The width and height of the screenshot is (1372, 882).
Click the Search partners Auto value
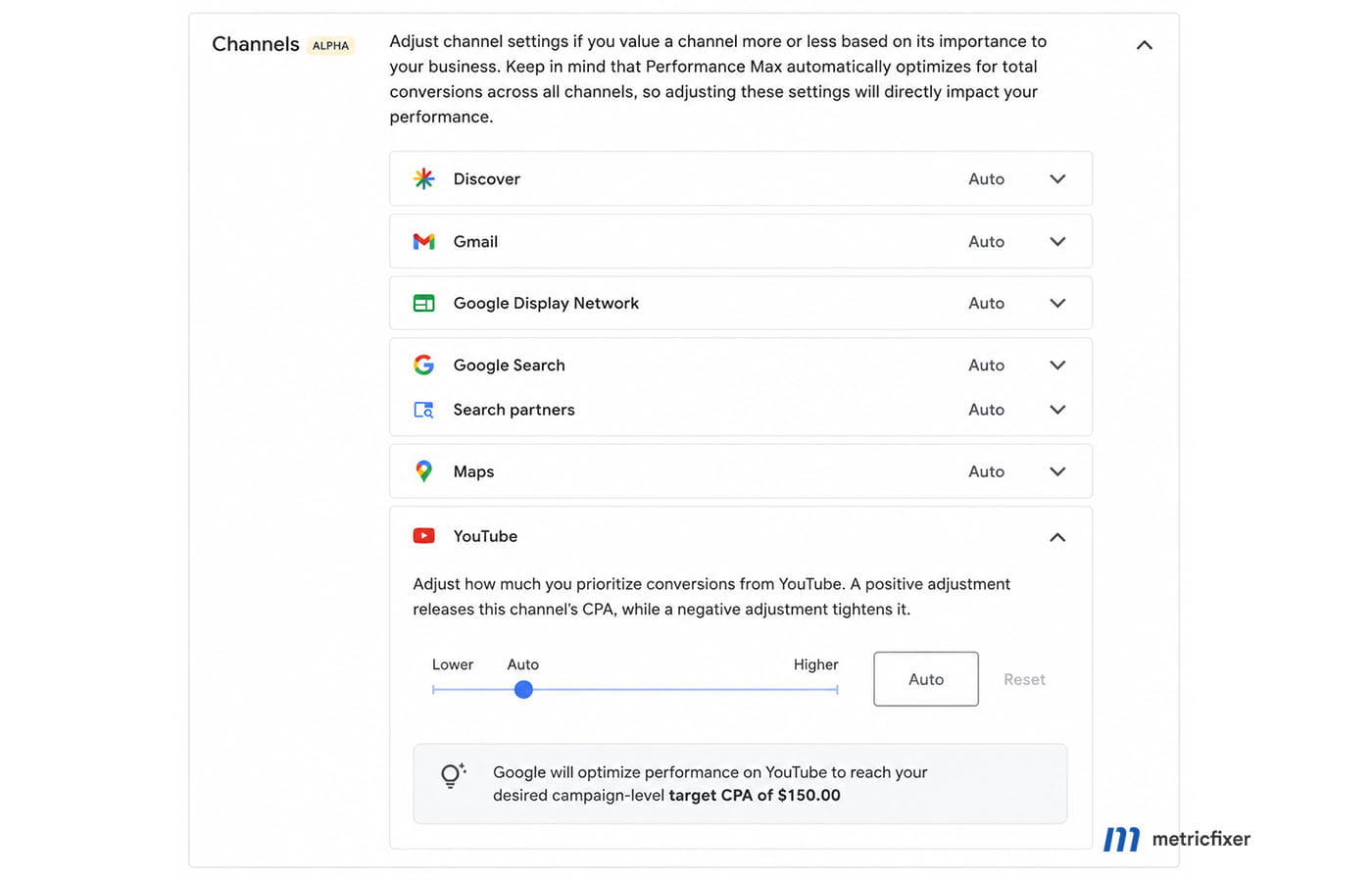pyautogui.click(x=986, y=410)
